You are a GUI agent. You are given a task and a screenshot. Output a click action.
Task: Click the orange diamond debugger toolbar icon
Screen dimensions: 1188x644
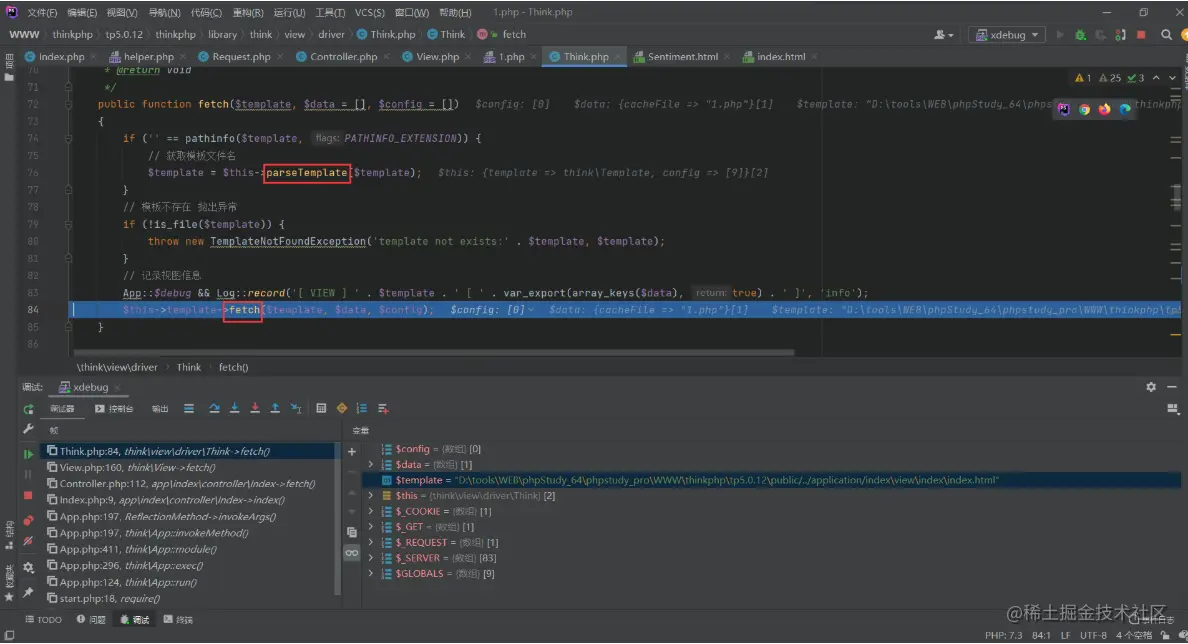pos(342,408)
